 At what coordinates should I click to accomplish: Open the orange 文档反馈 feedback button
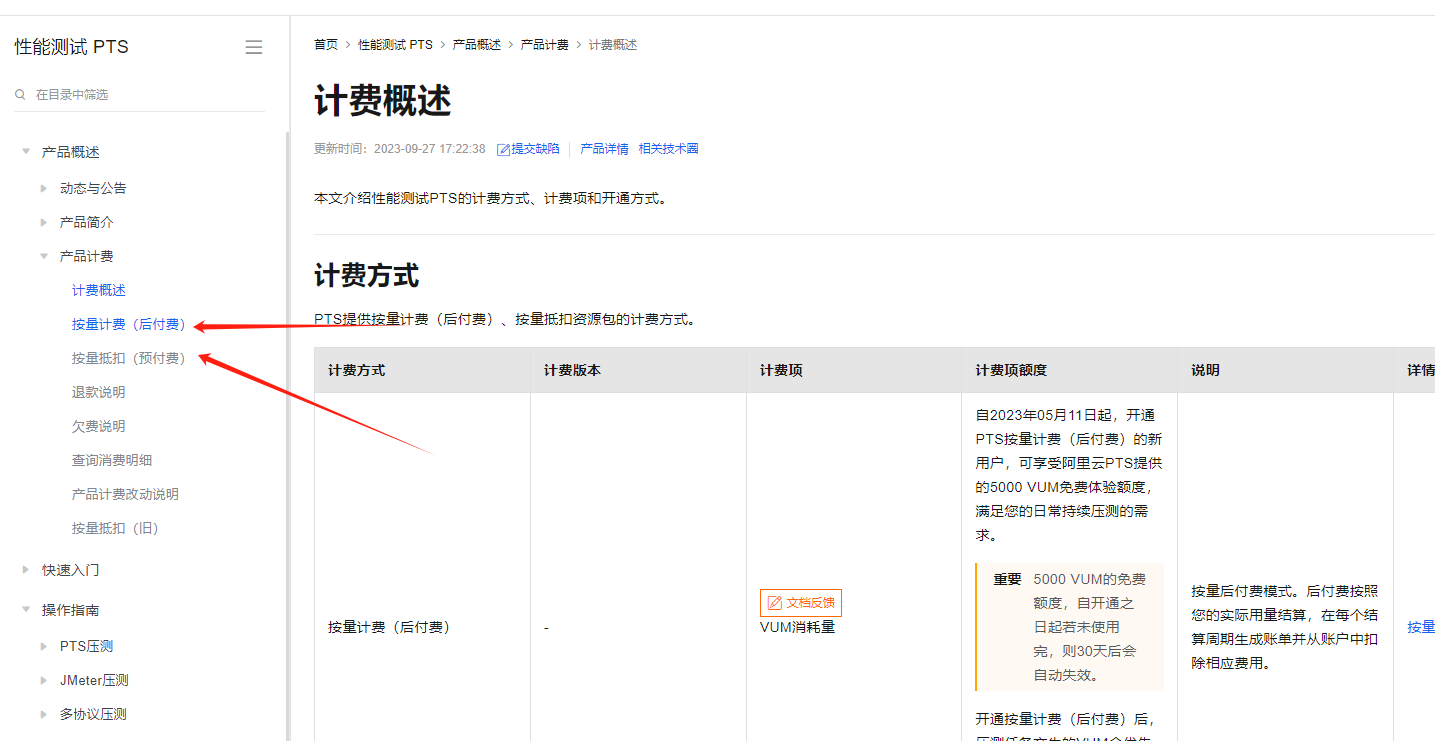pos(800,603)
